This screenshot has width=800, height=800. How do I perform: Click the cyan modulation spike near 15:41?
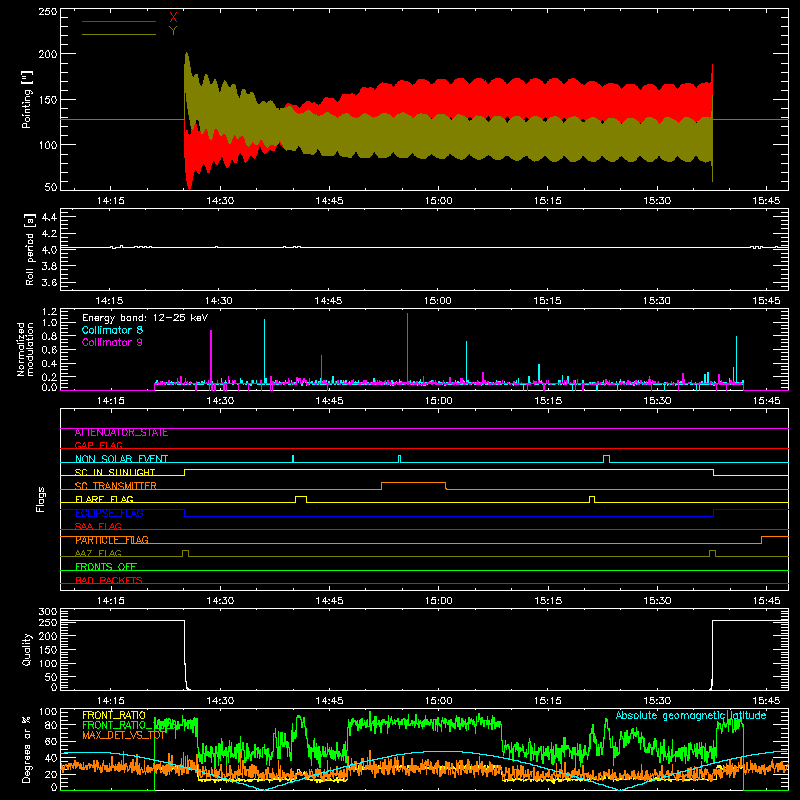[736, 359]
